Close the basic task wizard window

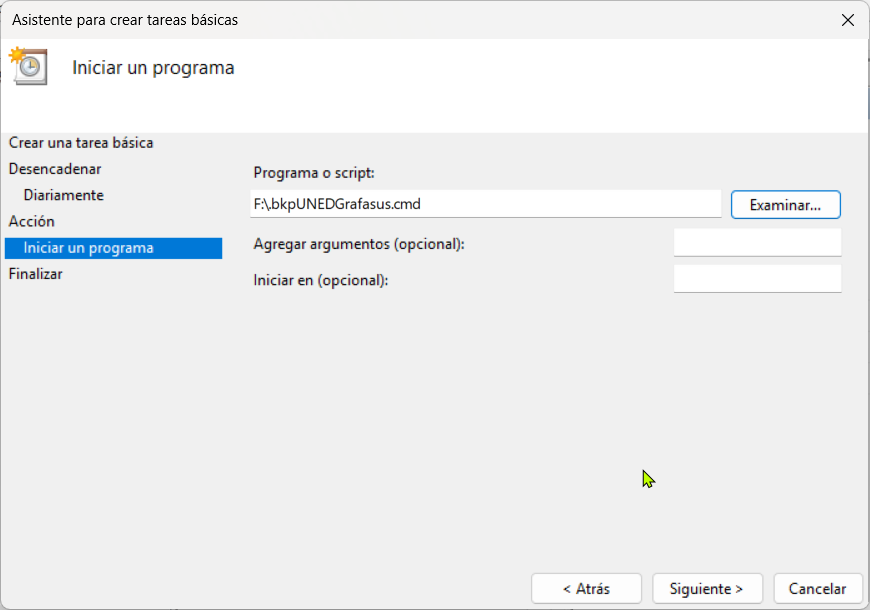pyautogui.click(x=847, y=20)
